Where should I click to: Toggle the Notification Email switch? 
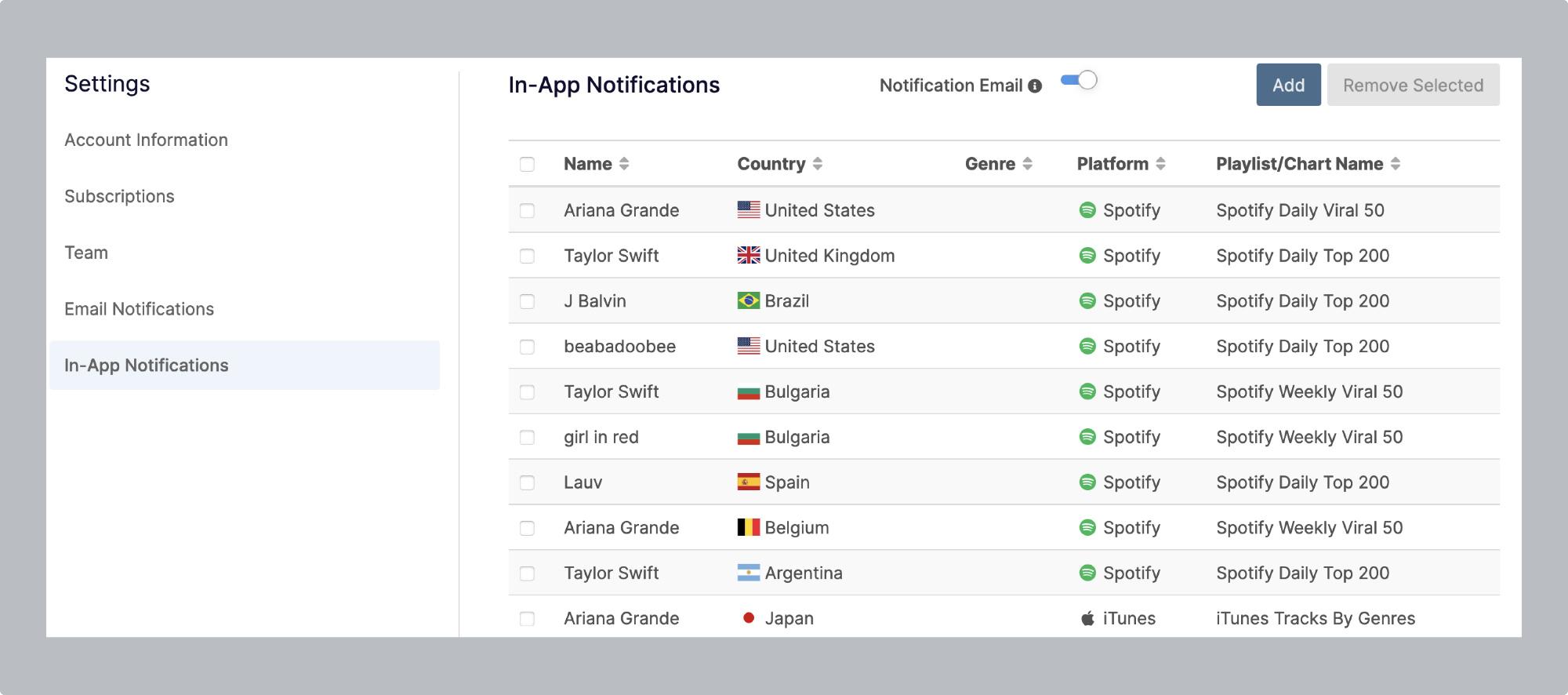(1079, 80)
